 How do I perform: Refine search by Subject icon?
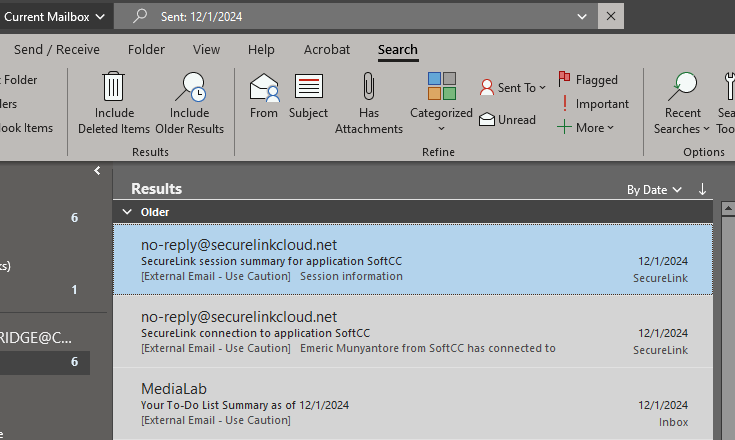pyautogui.click(x=308, y=86)
